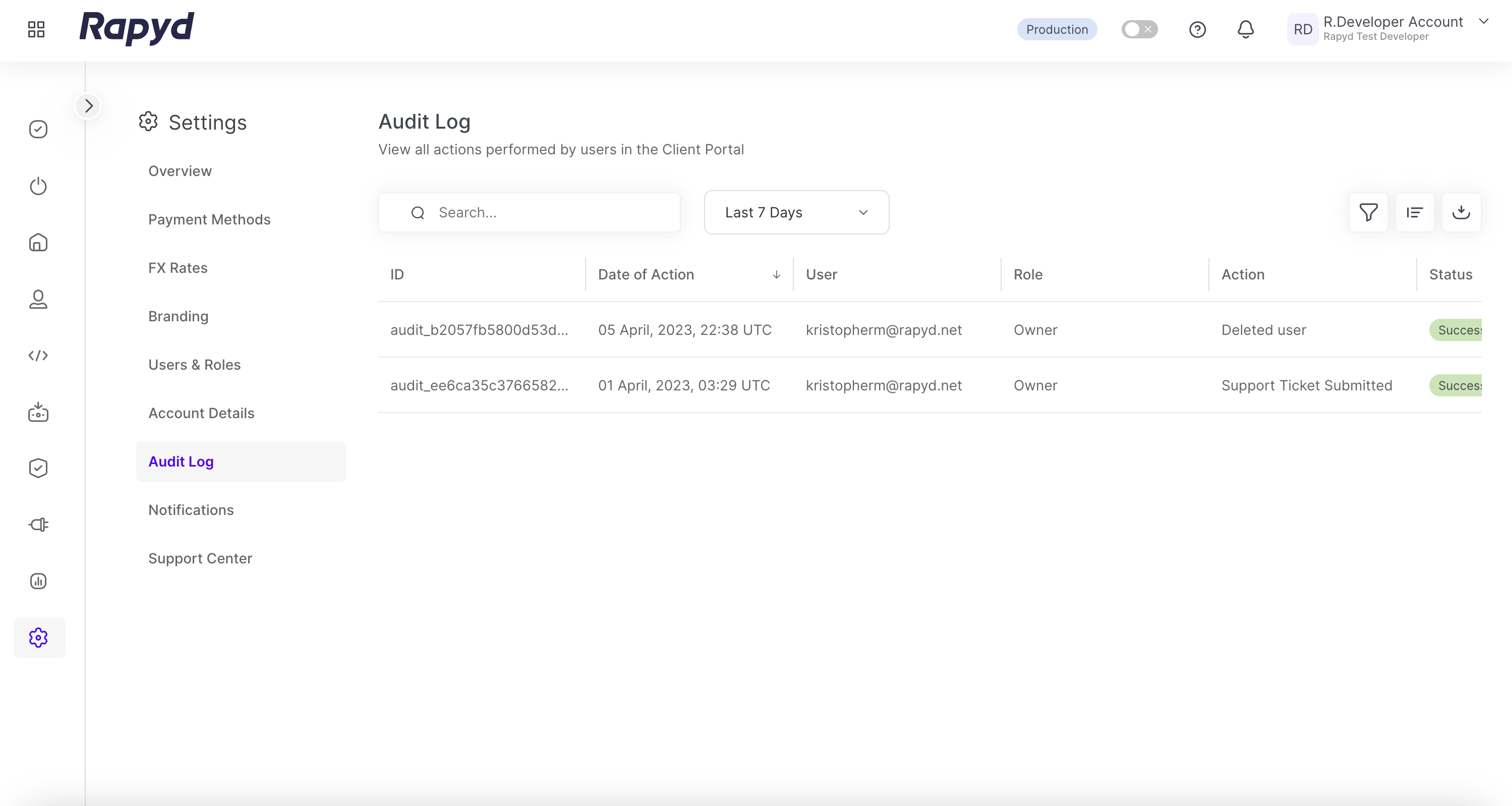Open the home sidebar icon
Screen dimensions: 1512x806
pos(38,243)
